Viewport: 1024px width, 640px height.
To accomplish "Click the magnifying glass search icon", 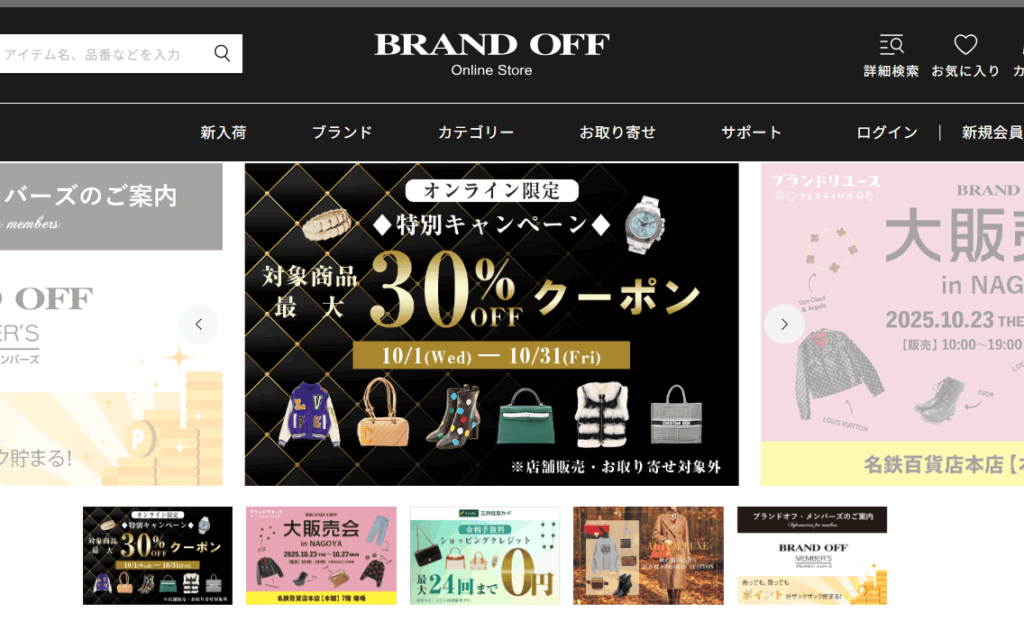I will pos(222,54).
